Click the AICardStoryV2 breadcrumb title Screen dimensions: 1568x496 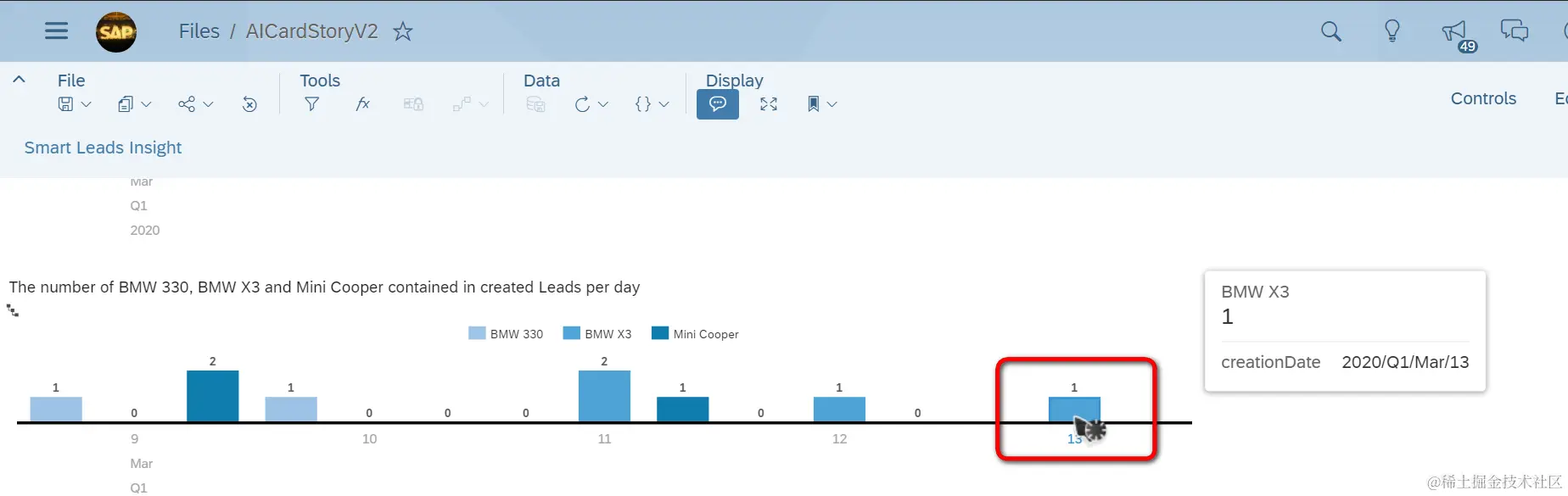(x=312, y=31)
